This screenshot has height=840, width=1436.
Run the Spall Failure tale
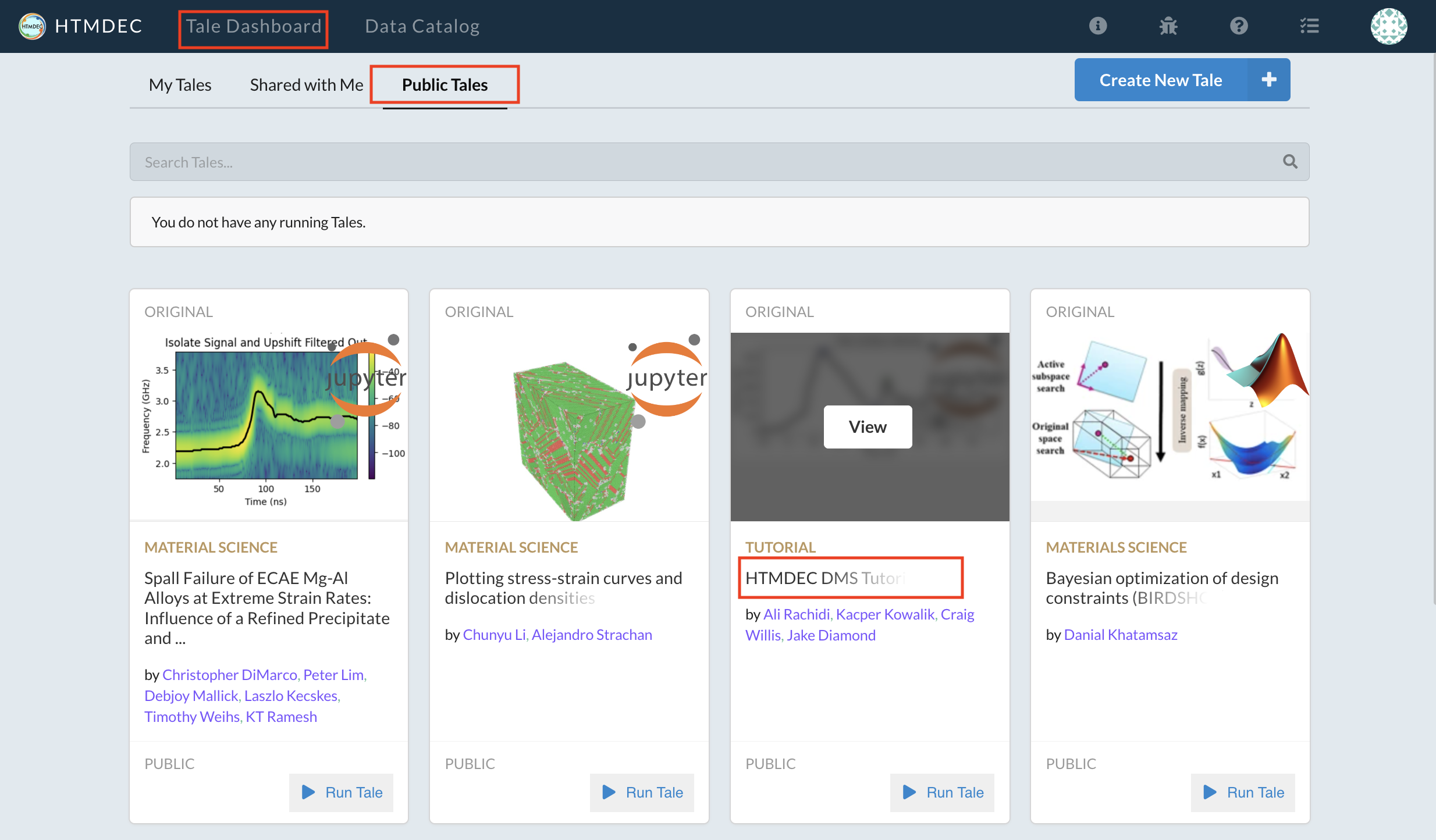point(342,792)
